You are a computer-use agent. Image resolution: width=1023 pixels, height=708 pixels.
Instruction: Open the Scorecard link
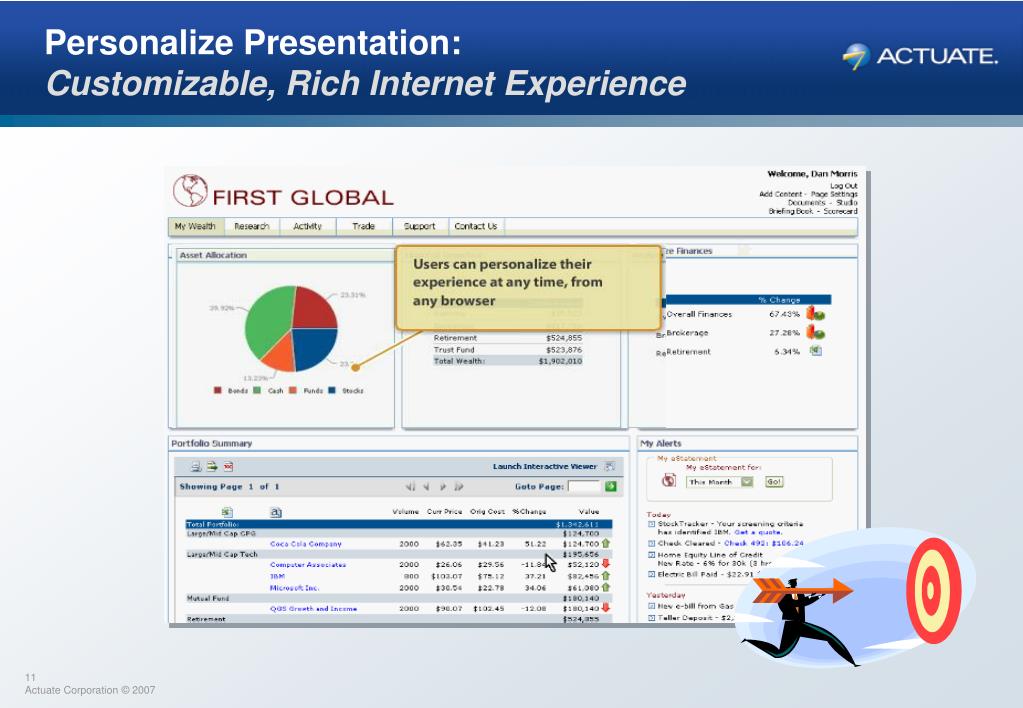coord(840,211)
